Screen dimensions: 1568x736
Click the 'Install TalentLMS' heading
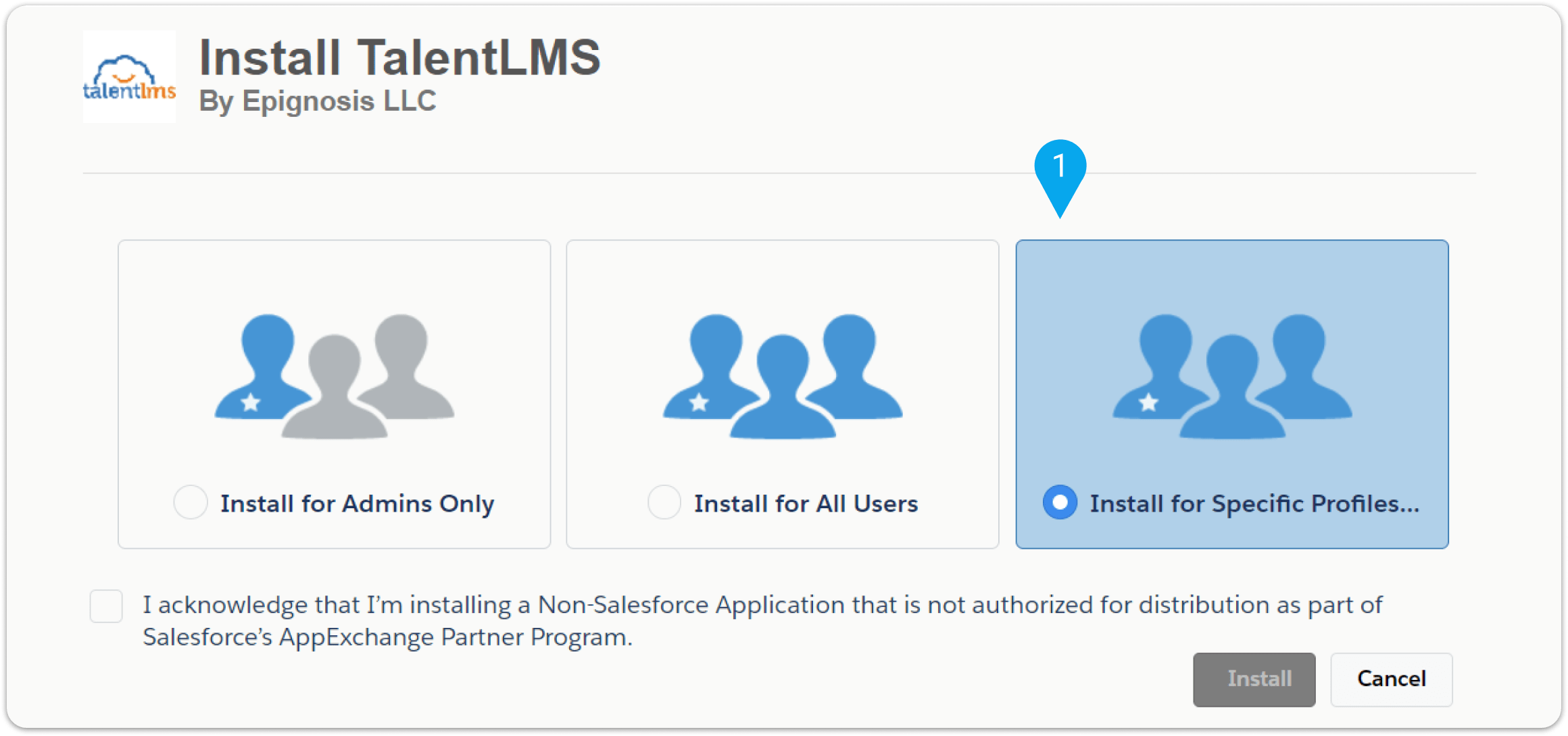399,57
